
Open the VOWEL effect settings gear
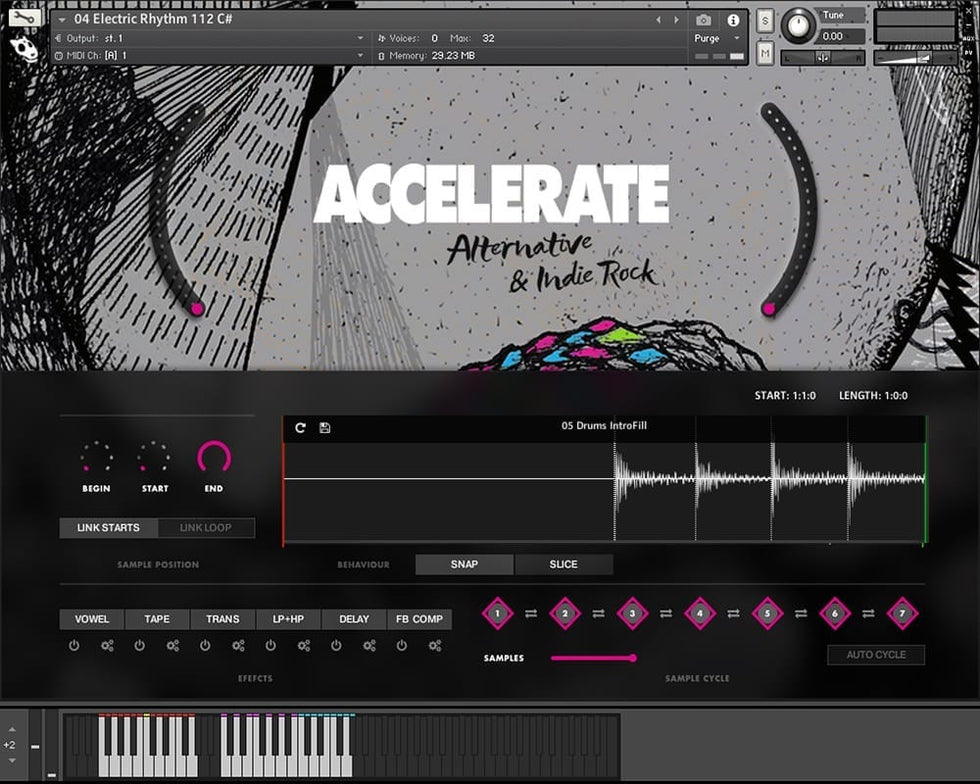(x=107, y=646)
